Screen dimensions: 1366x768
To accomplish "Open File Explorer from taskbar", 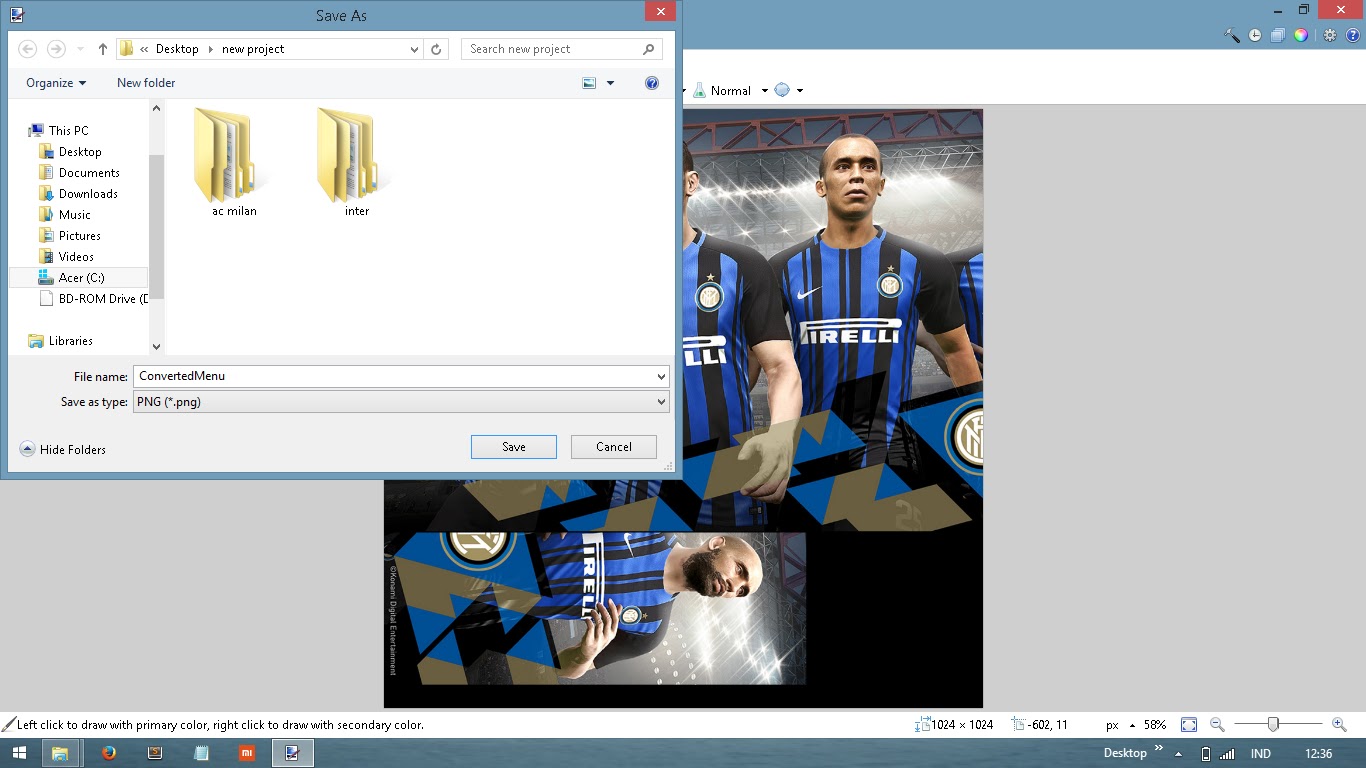I will click(x=60, y=753).
